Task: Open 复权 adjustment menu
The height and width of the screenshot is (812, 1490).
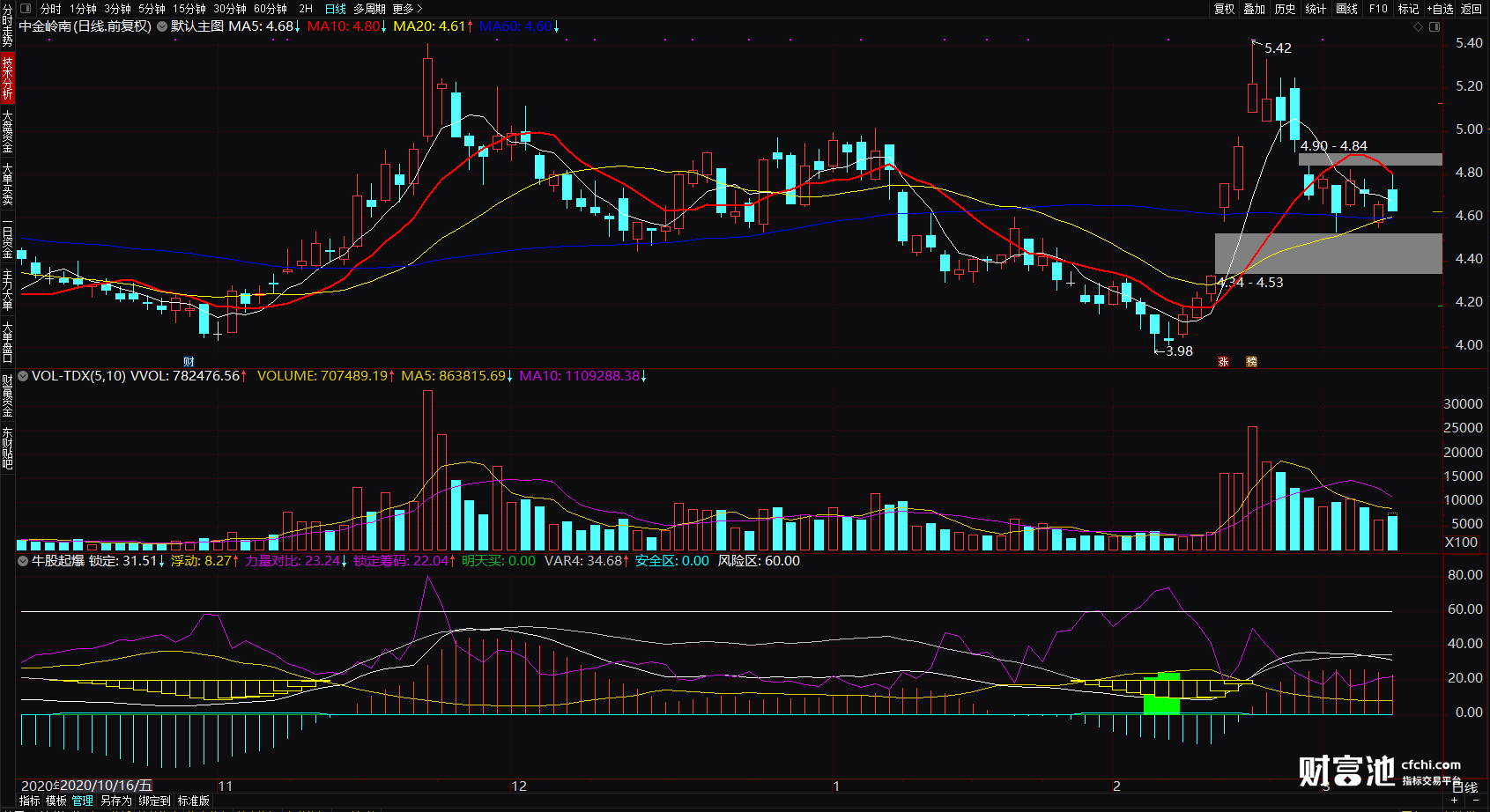Action: (1224, 9)
